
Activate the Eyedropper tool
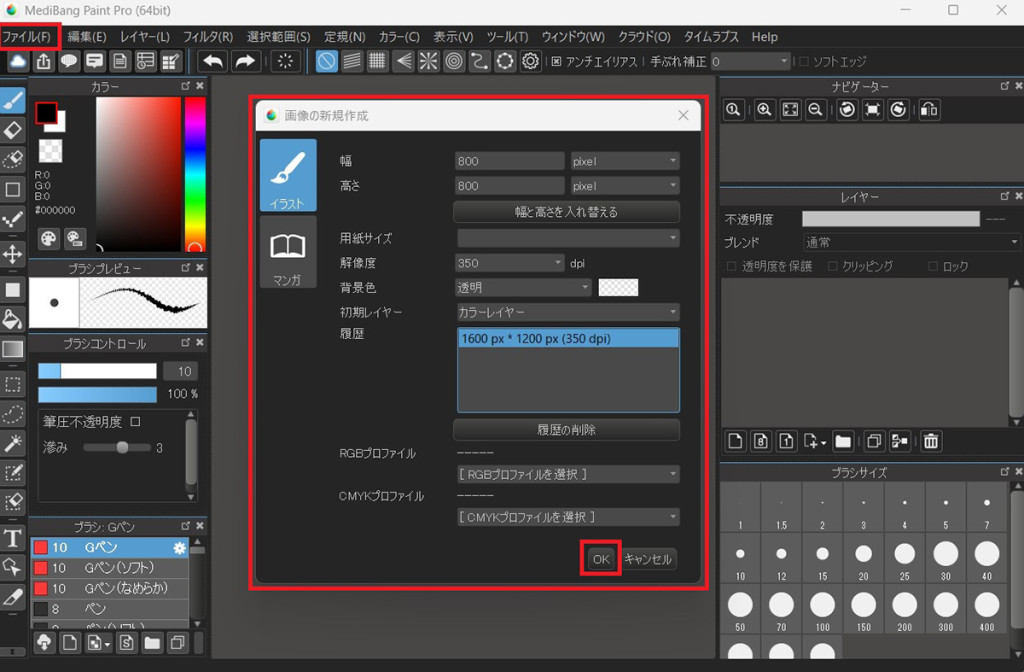pyautogui.click(x=13, y=597)
